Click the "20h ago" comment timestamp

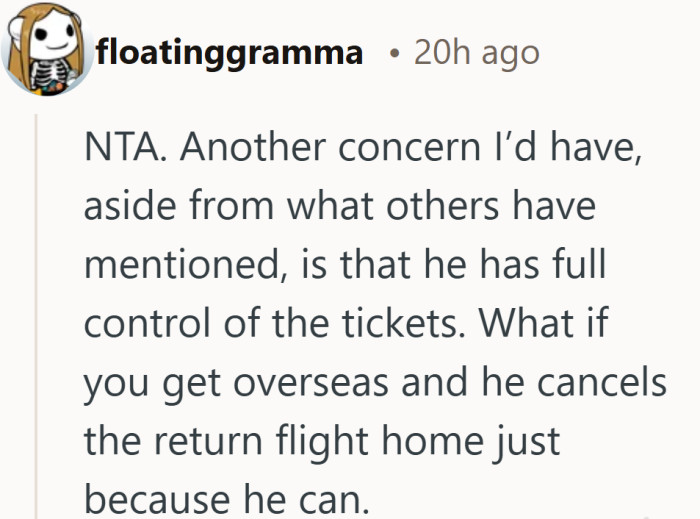[476, 53]
